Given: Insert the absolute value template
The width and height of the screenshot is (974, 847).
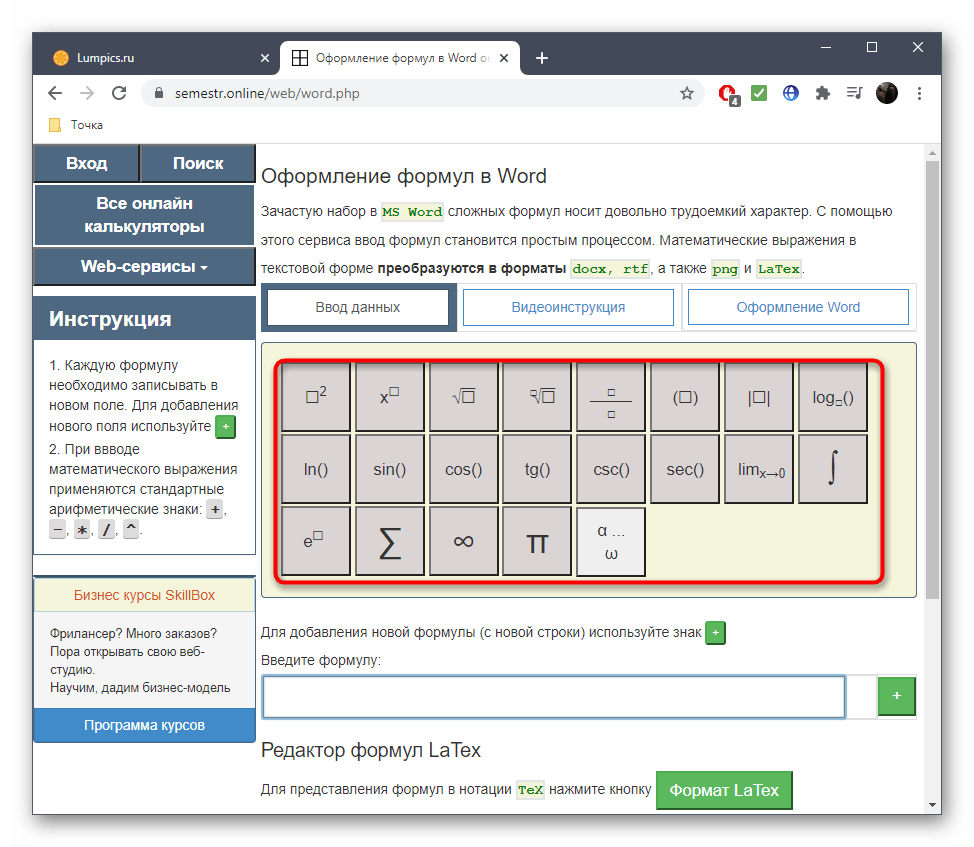Looking at the screenshot, I should [x=759, y=397].
